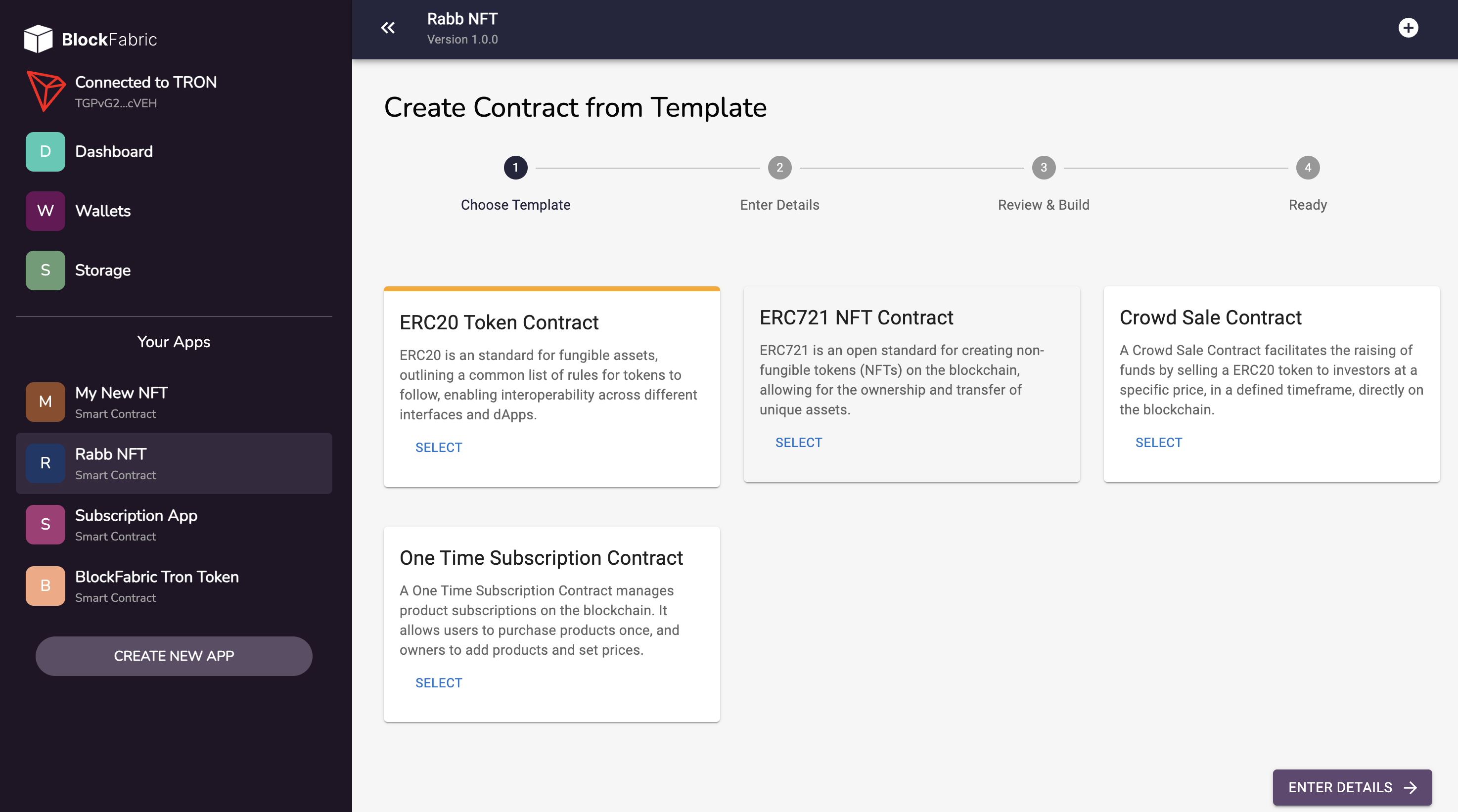Click the Ready step indicator
1458x812 pixels.
[x=1308, y=167]
